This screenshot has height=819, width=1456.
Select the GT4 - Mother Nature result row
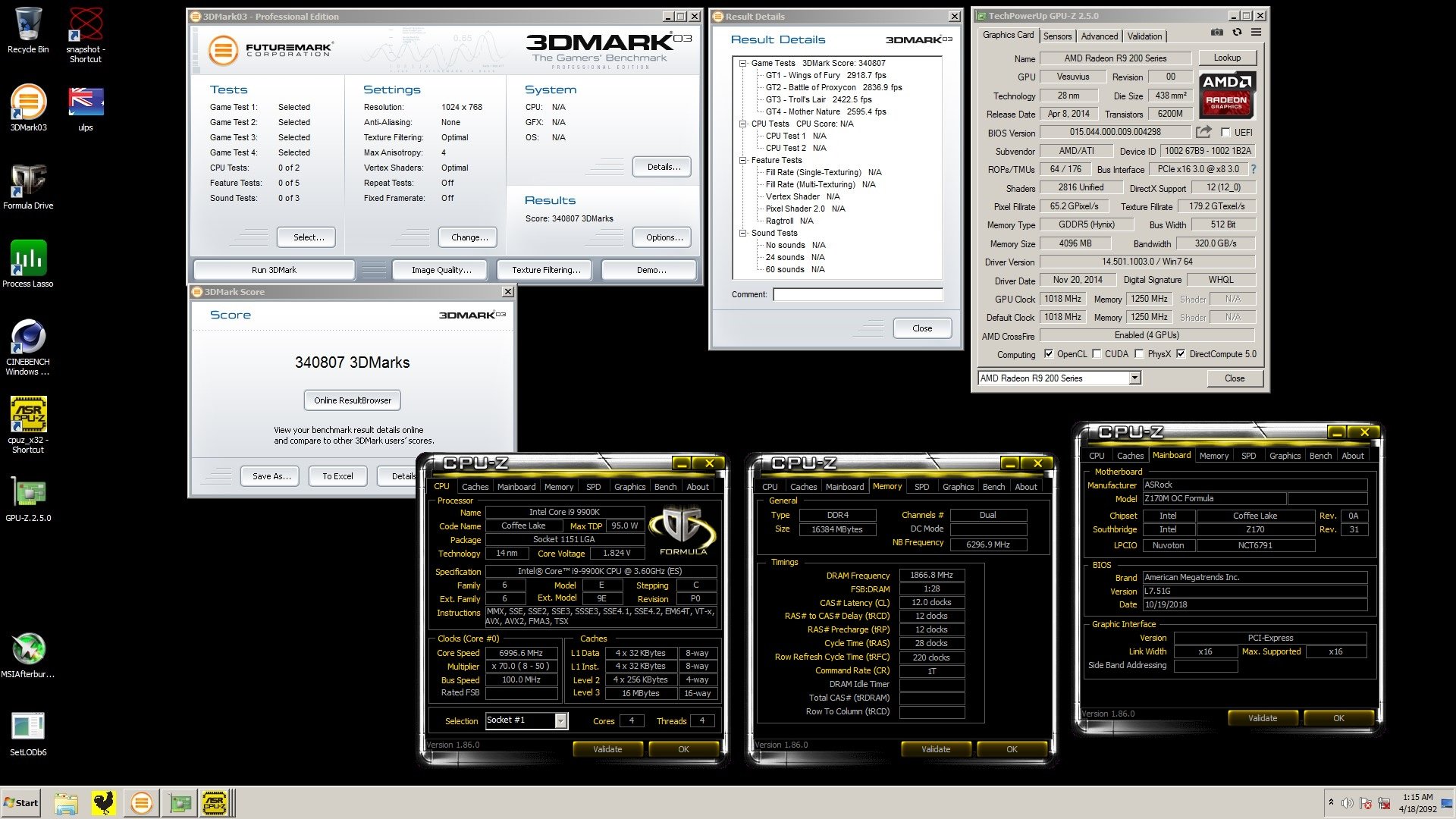[826, 111]
